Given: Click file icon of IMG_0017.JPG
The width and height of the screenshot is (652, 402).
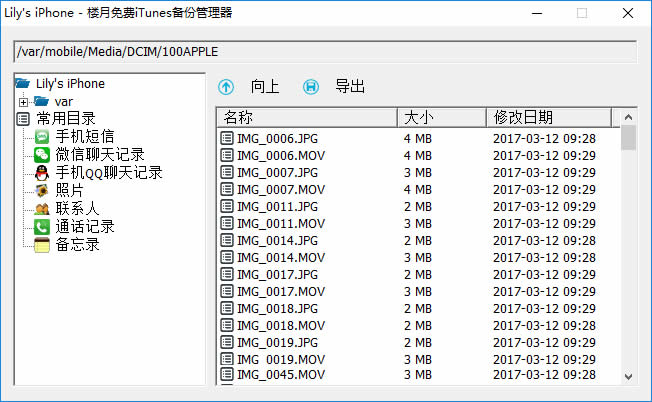Looking at the screenshot, I should [227, 274].
